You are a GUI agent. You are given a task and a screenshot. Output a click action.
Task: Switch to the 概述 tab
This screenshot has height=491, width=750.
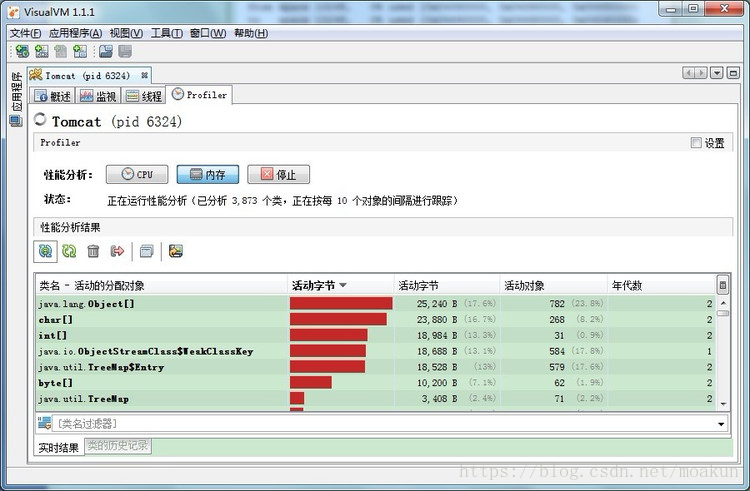click(x=52, y=96)
